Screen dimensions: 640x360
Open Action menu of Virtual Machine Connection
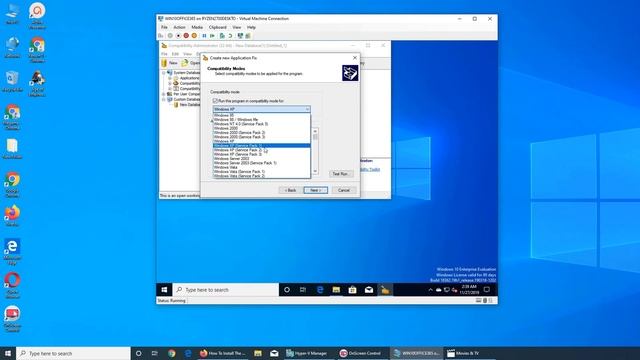coord(179,27)
